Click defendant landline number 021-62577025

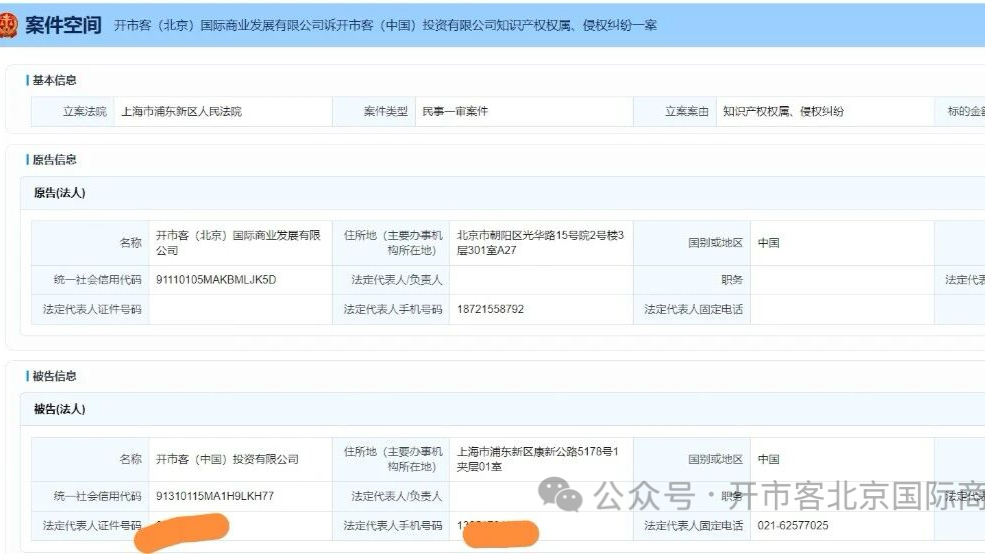coord(793,526)
